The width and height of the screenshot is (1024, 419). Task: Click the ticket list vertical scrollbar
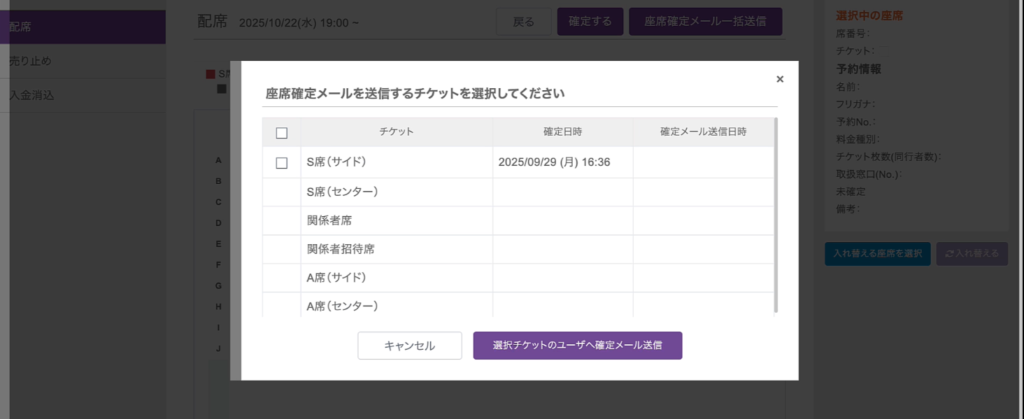point(775,215)
